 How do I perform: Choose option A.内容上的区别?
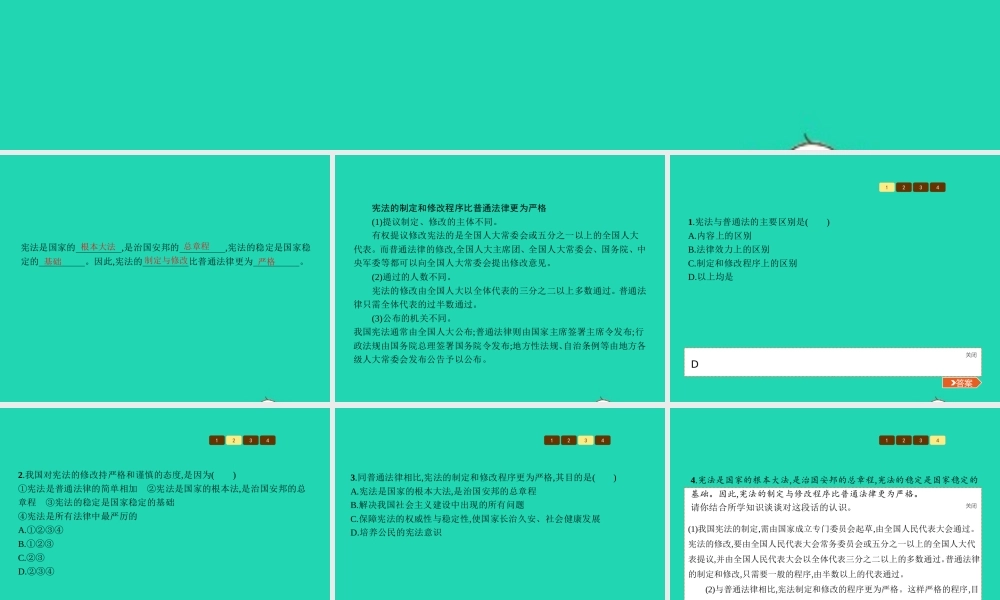coord(720,236)
